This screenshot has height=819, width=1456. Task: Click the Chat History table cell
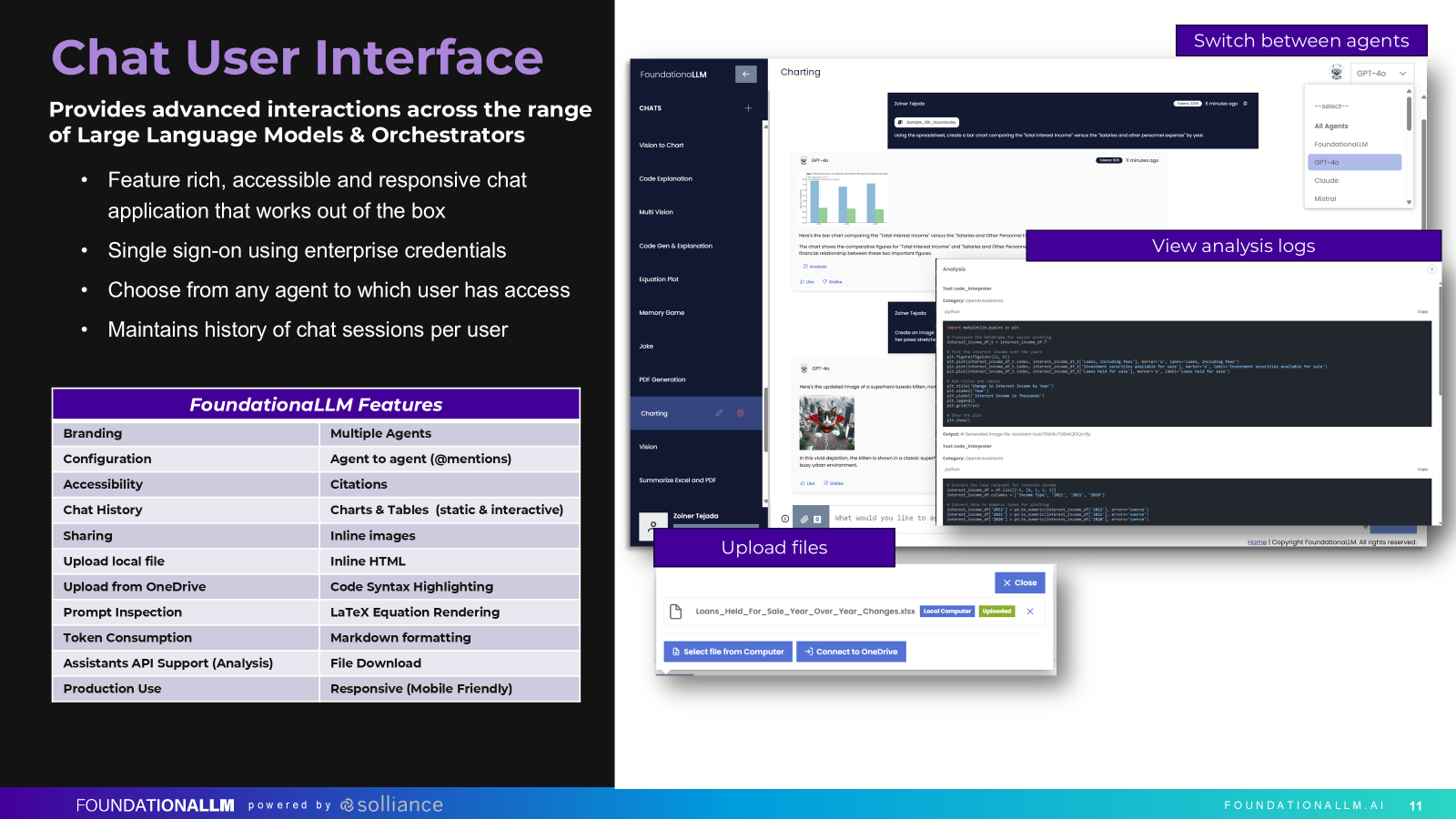[x=186, y=511]
